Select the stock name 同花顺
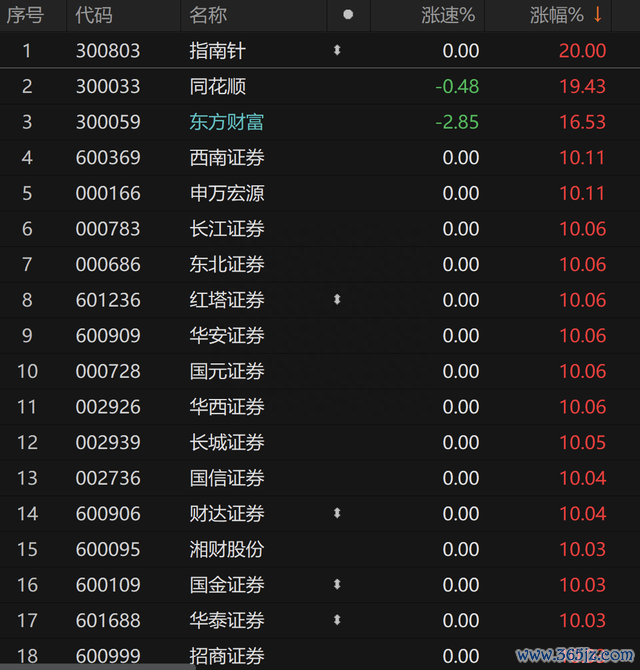 point(217,86)
